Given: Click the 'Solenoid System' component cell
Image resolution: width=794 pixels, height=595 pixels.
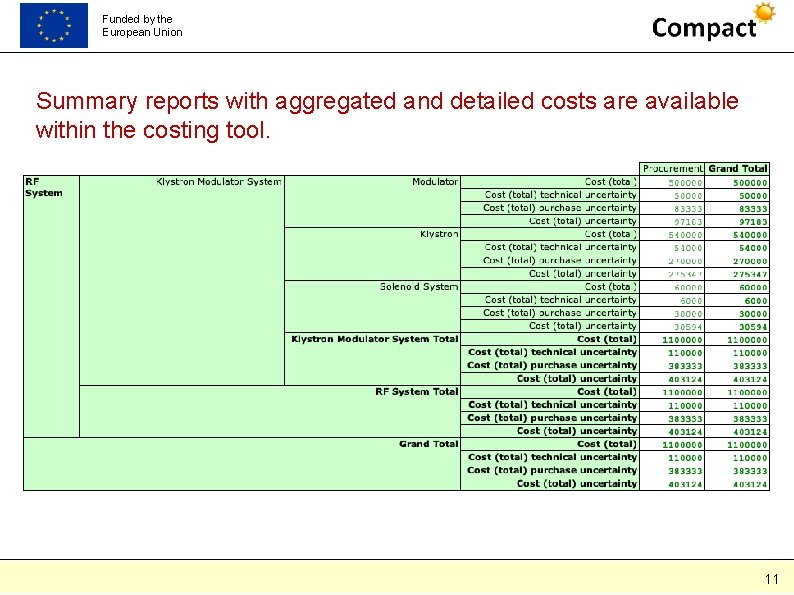Looking at the screenshot, I should click(x=373, y=306).
